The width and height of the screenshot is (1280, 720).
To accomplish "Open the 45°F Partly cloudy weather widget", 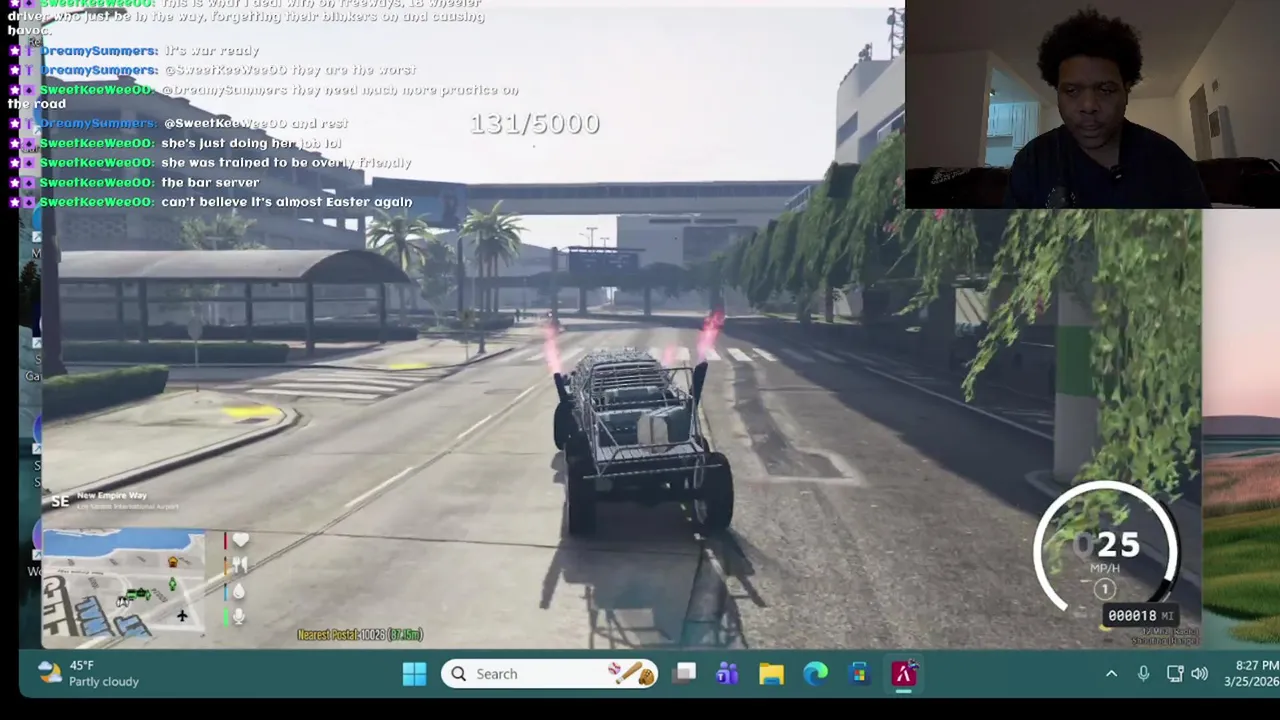I will (90, 673).
